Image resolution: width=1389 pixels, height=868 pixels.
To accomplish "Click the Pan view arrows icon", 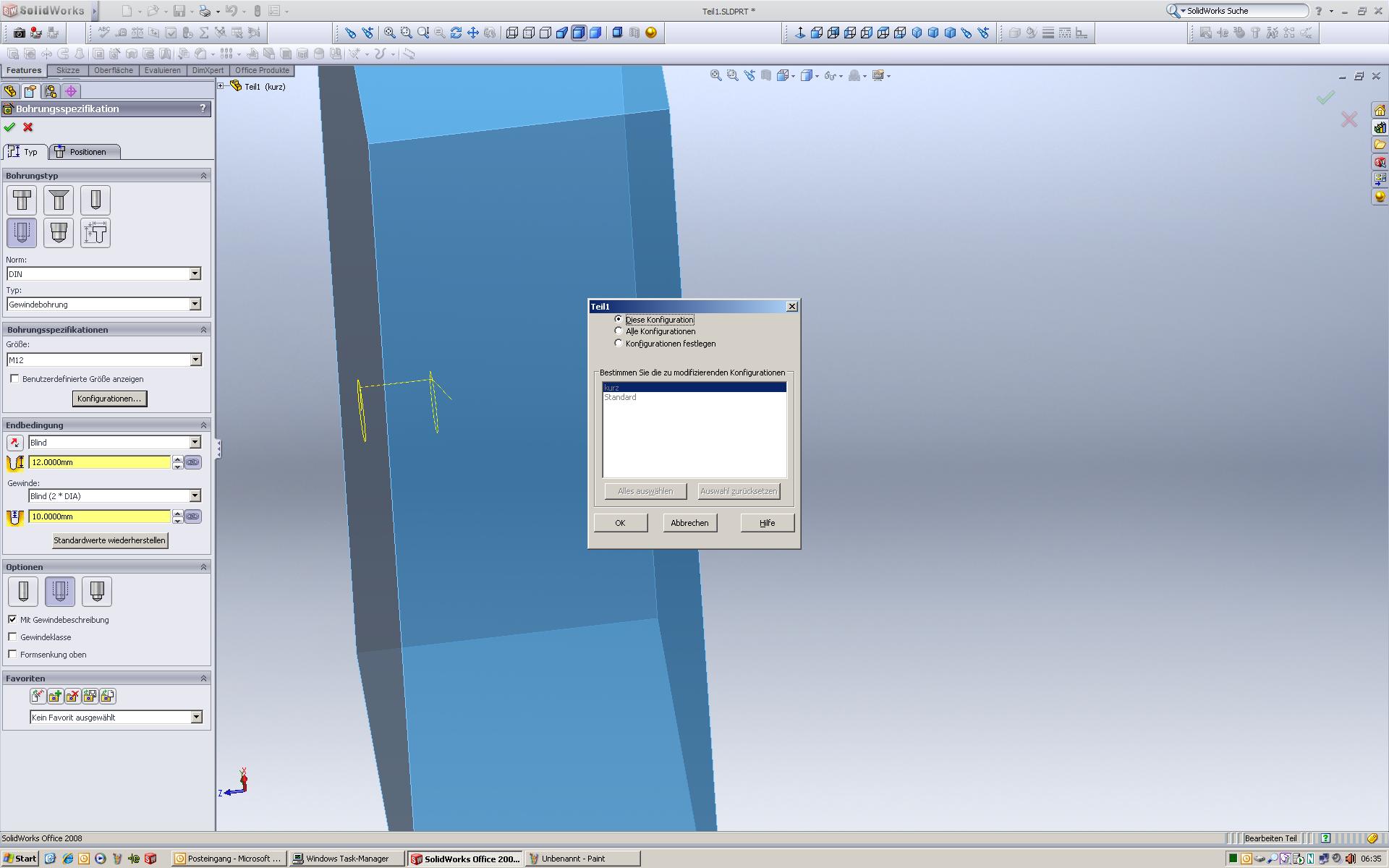I will (x=473, y=33).
